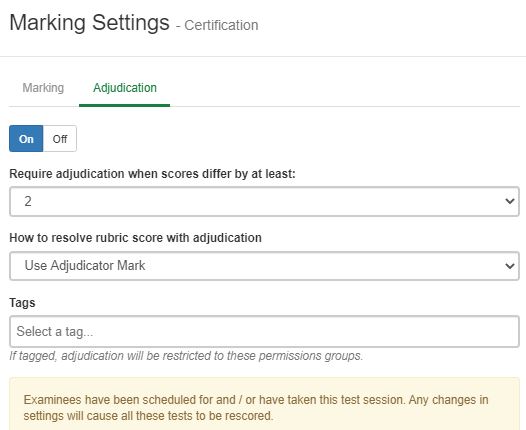This screenshot has height=430, width=526.
Task: Open the Use Adjudicator Mark dropdown
Action: (264, 266)
